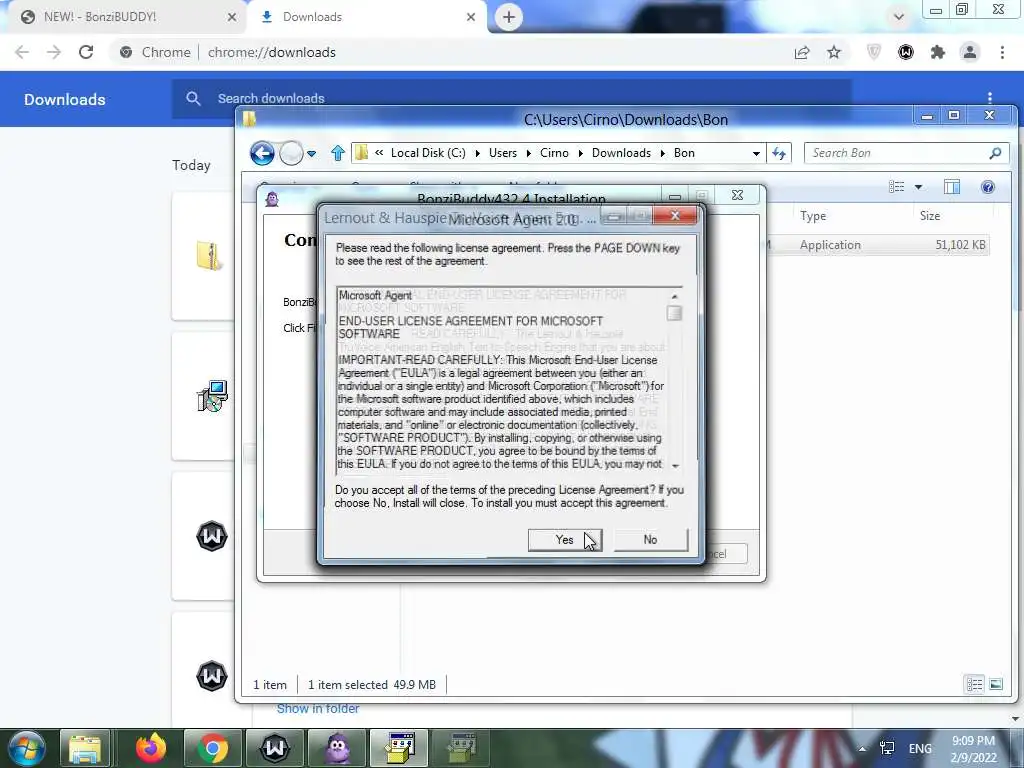Open the Chrome extensions puzzle icon
Image resolution: width=1024 pixels, height=768 pixels.
(x=938, y=52)
